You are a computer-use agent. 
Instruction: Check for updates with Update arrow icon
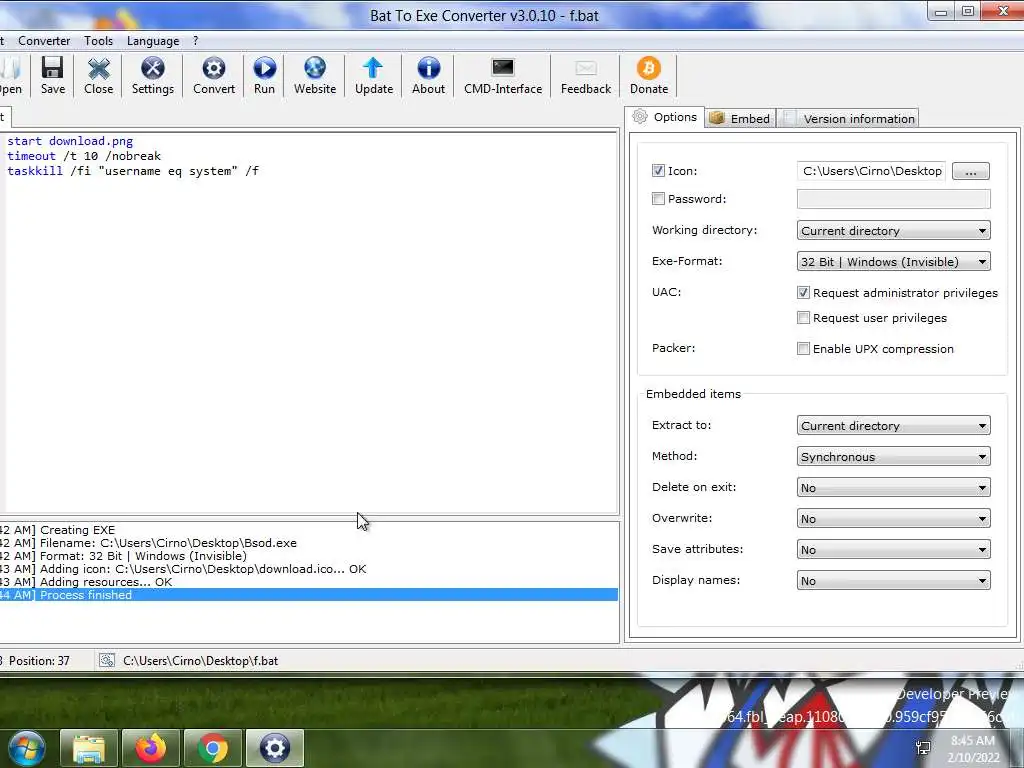tap(374, 76)
